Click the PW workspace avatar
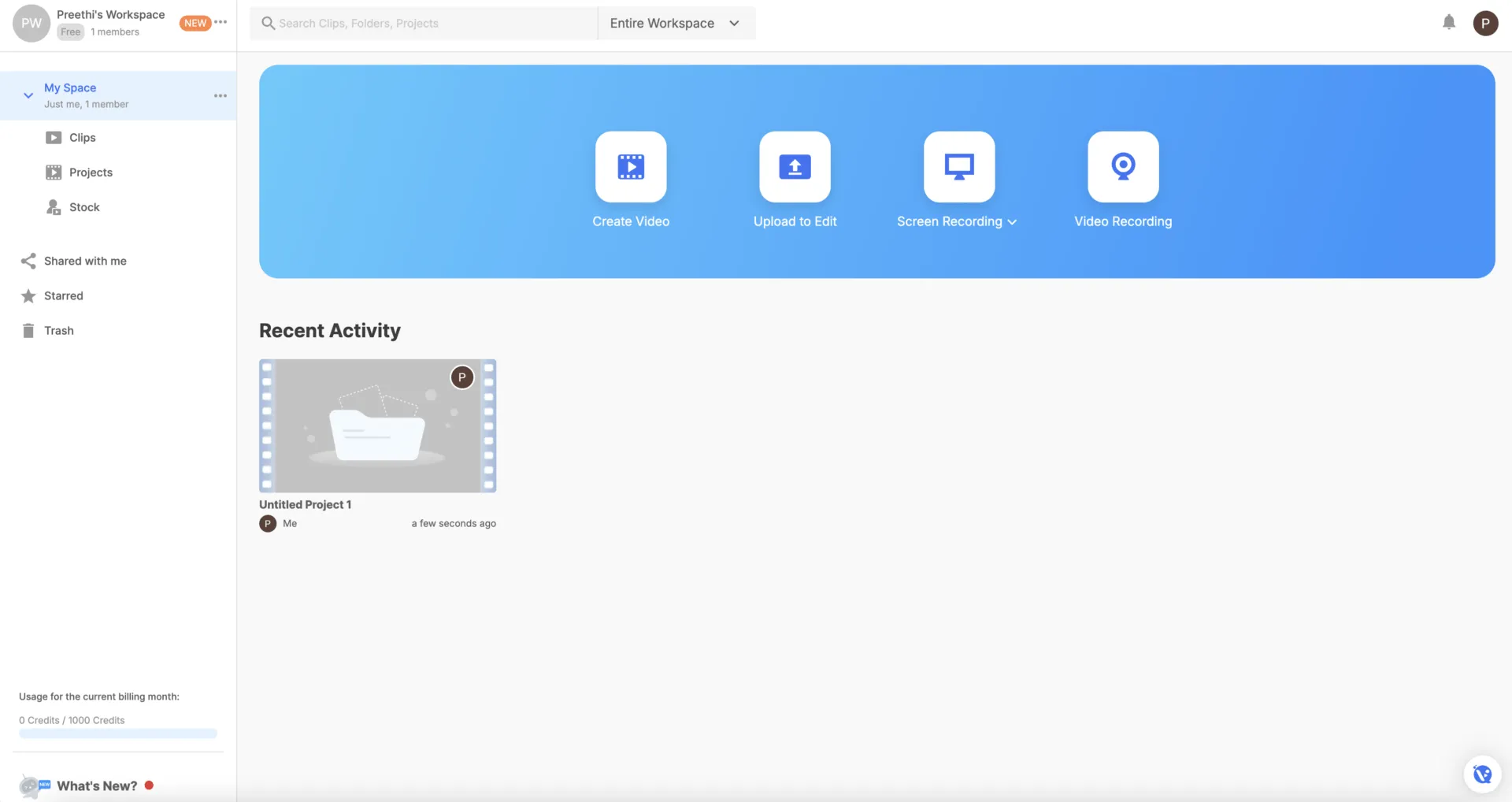The image size is (1512, 802). 31,23
